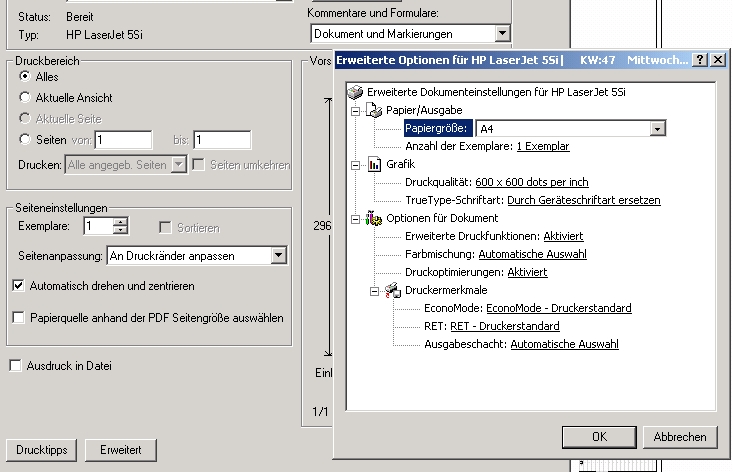This screenshot has width=733, height=472.
Task: Click Aktiviert link for Druckoptimierungen
Action: 527,272
